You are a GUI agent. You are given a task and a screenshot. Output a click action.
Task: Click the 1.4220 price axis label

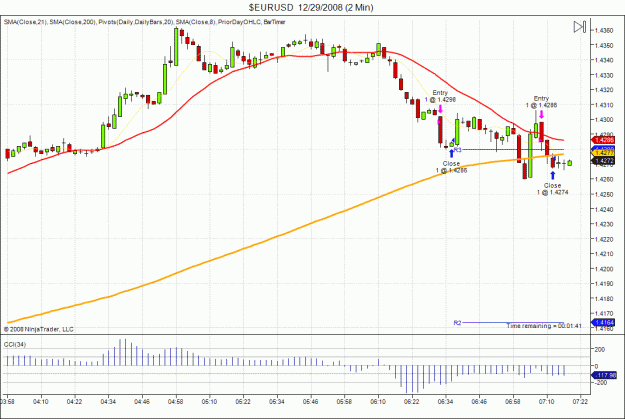[604, 239]
